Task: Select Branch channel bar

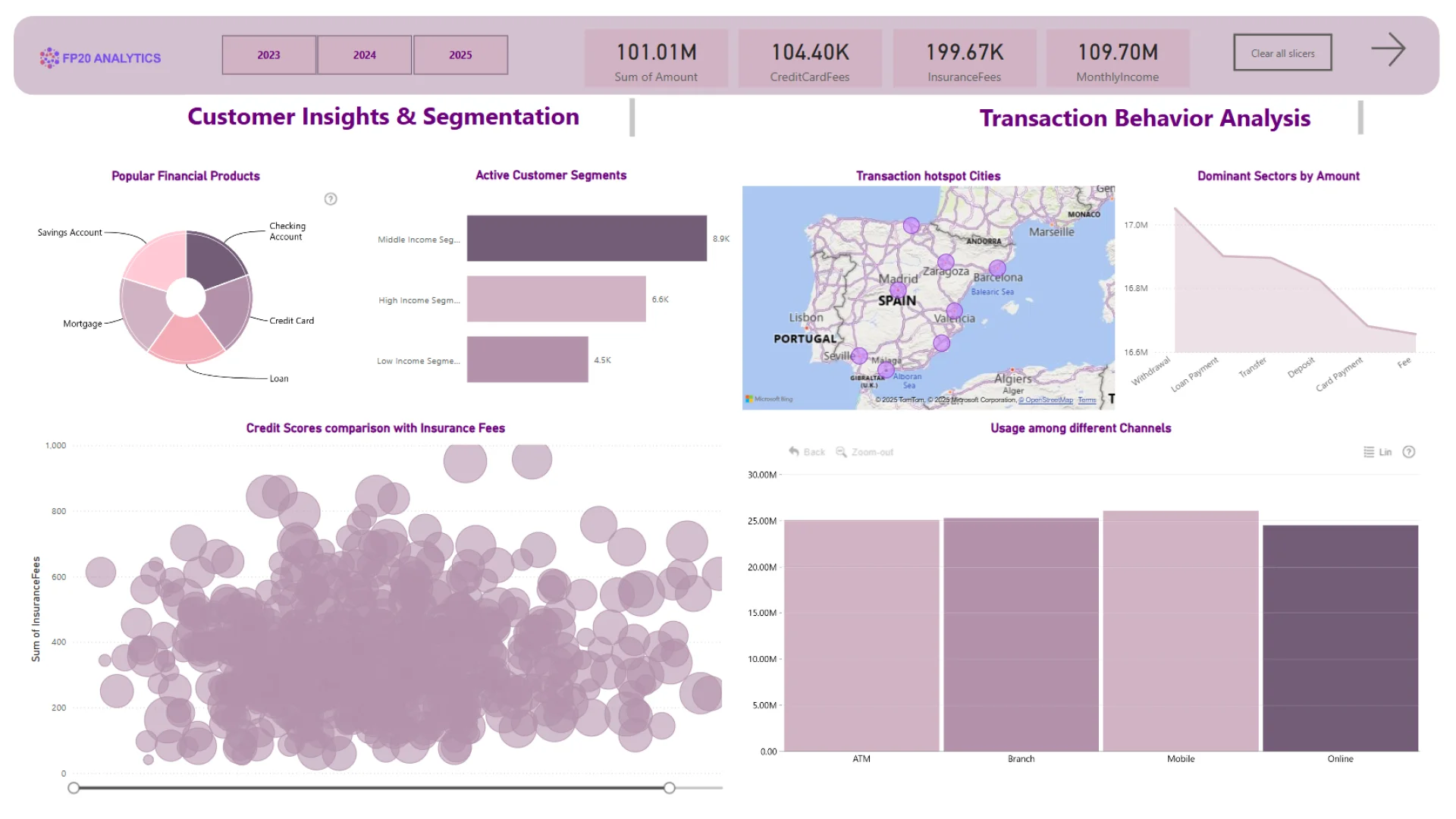Action: pos(1021,635)
